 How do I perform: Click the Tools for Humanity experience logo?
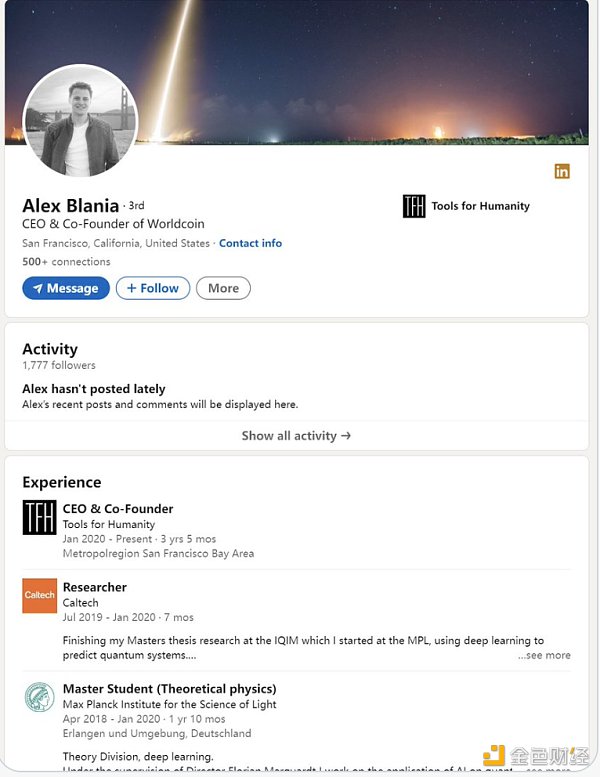pyautogui.click(x=40, y=517)
